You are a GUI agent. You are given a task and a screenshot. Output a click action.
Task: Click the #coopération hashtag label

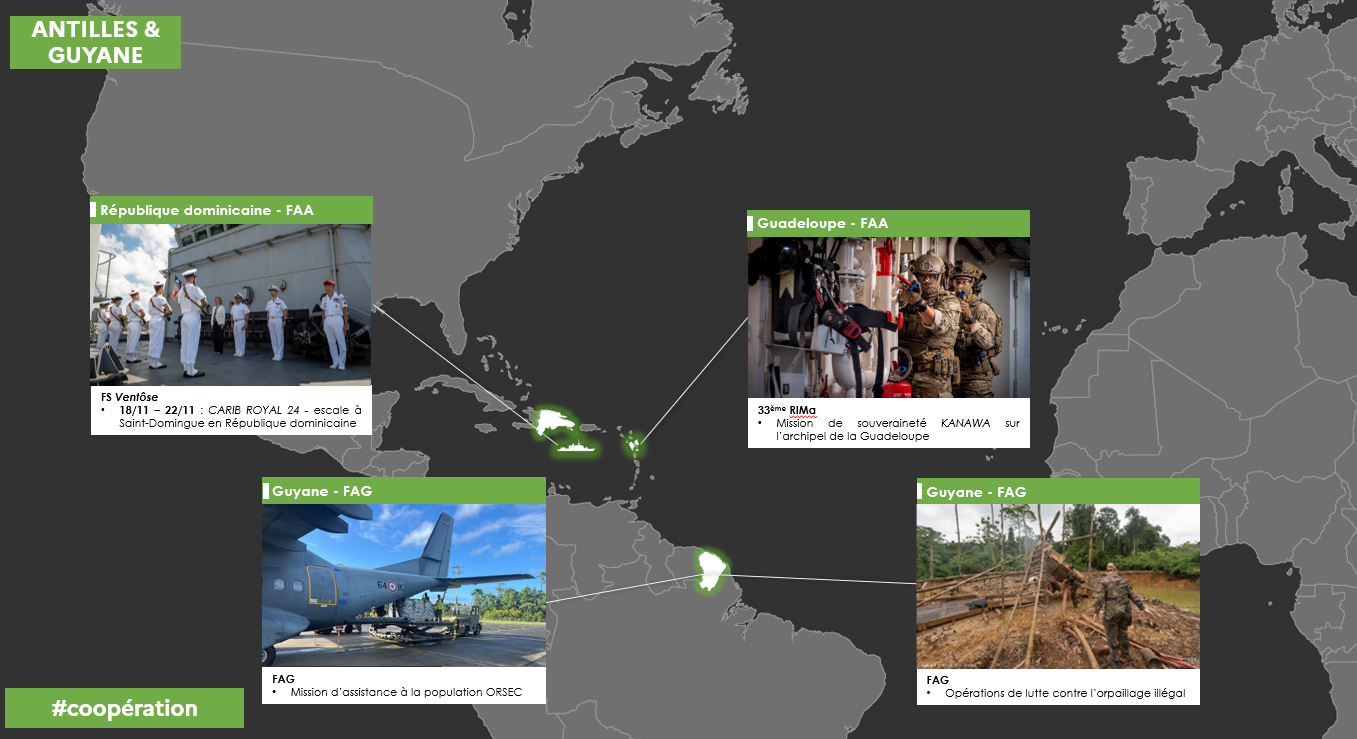coord(124,708)
